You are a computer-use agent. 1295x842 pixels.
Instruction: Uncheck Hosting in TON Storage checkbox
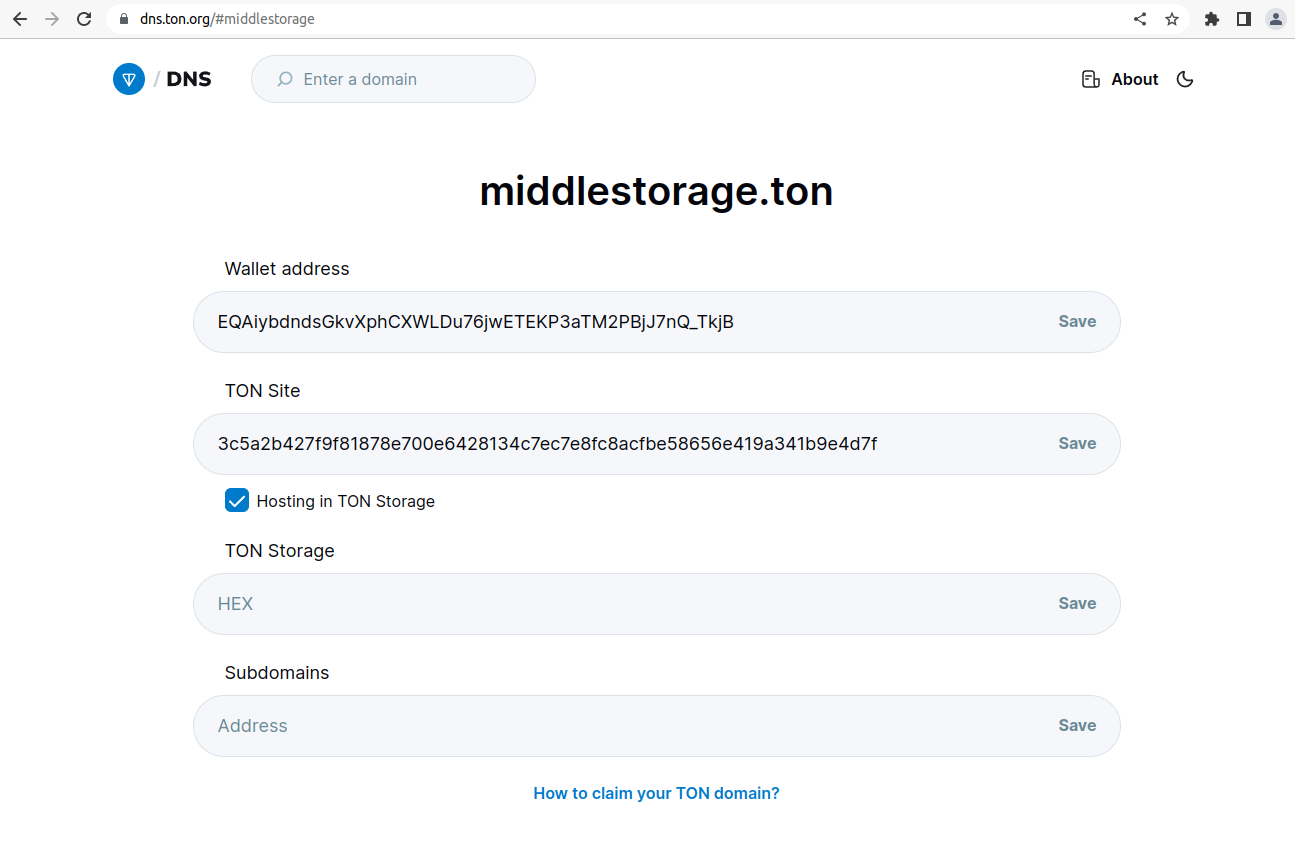click(x=237, y=501)
